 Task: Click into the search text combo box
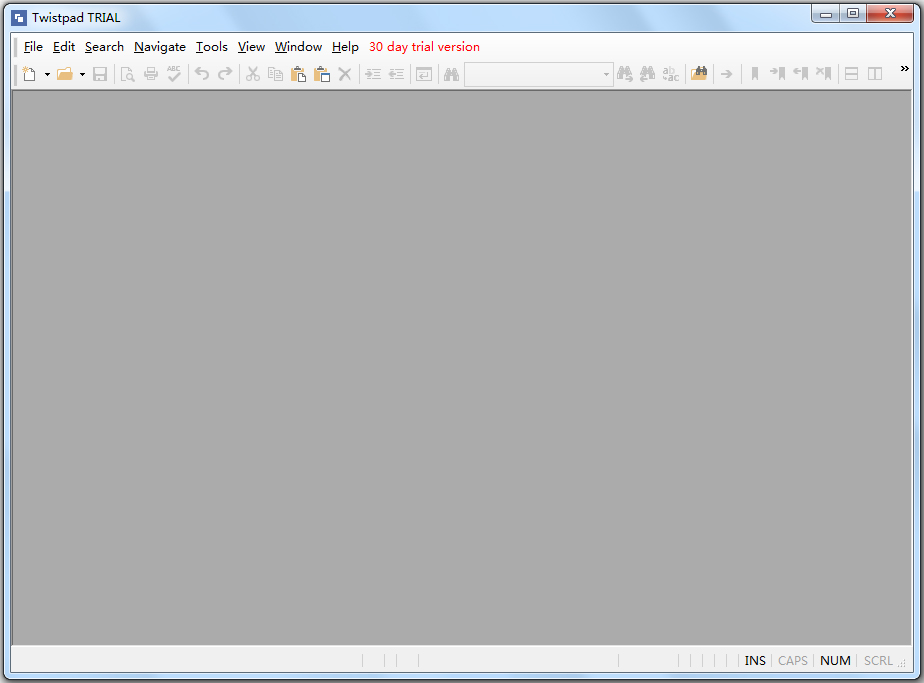(533, 74)
